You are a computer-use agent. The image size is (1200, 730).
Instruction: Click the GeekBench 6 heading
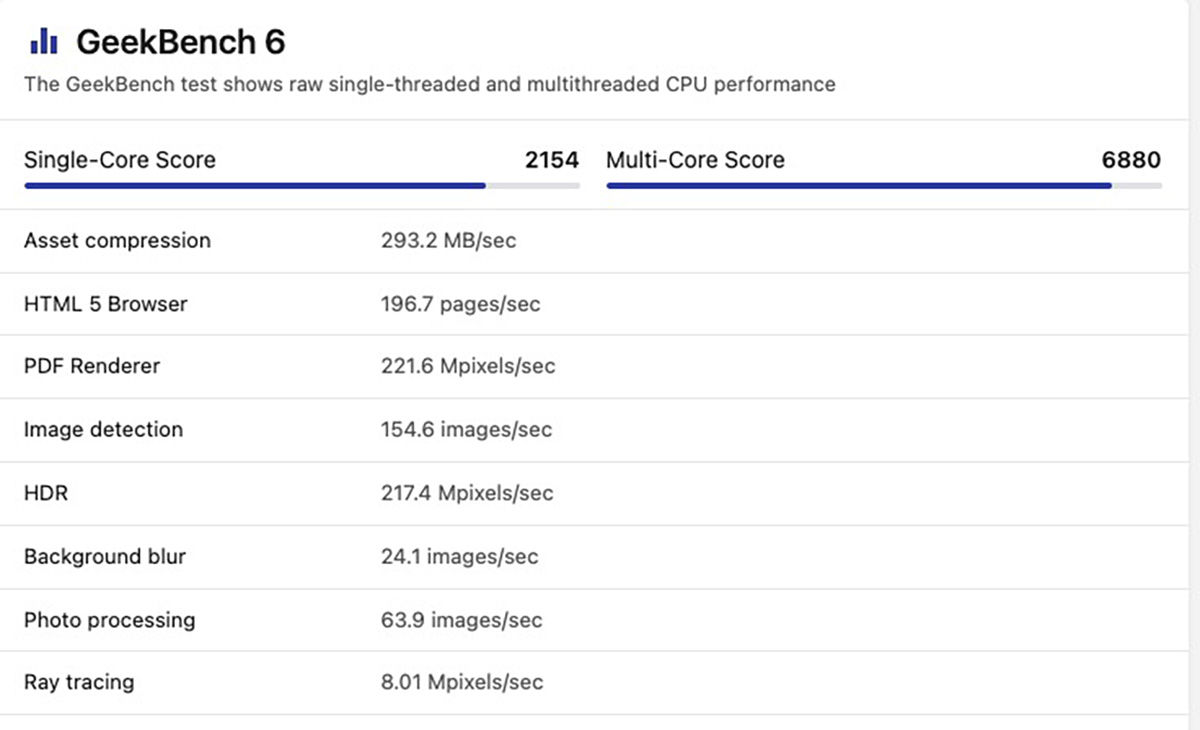pos(181,42)
